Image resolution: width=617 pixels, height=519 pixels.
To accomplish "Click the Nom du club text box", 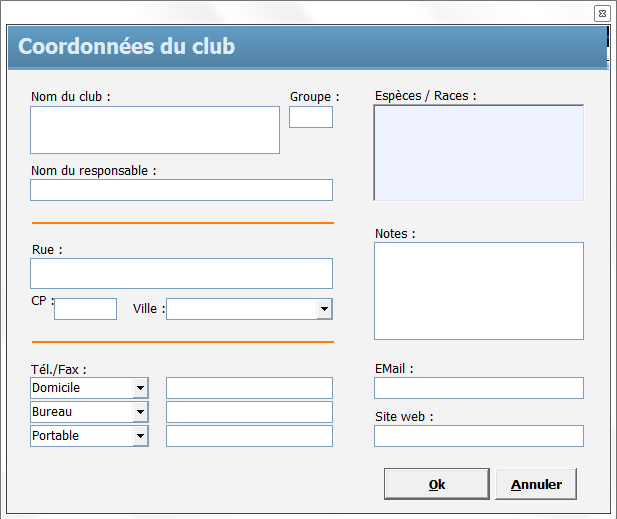I will 155,130.
